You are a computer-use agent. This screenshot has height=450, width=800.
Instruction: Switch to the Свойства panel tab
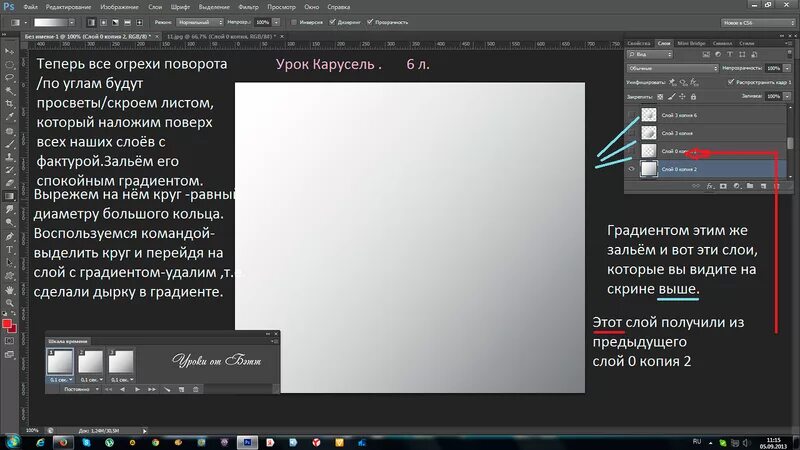click(x=639, y=43)
